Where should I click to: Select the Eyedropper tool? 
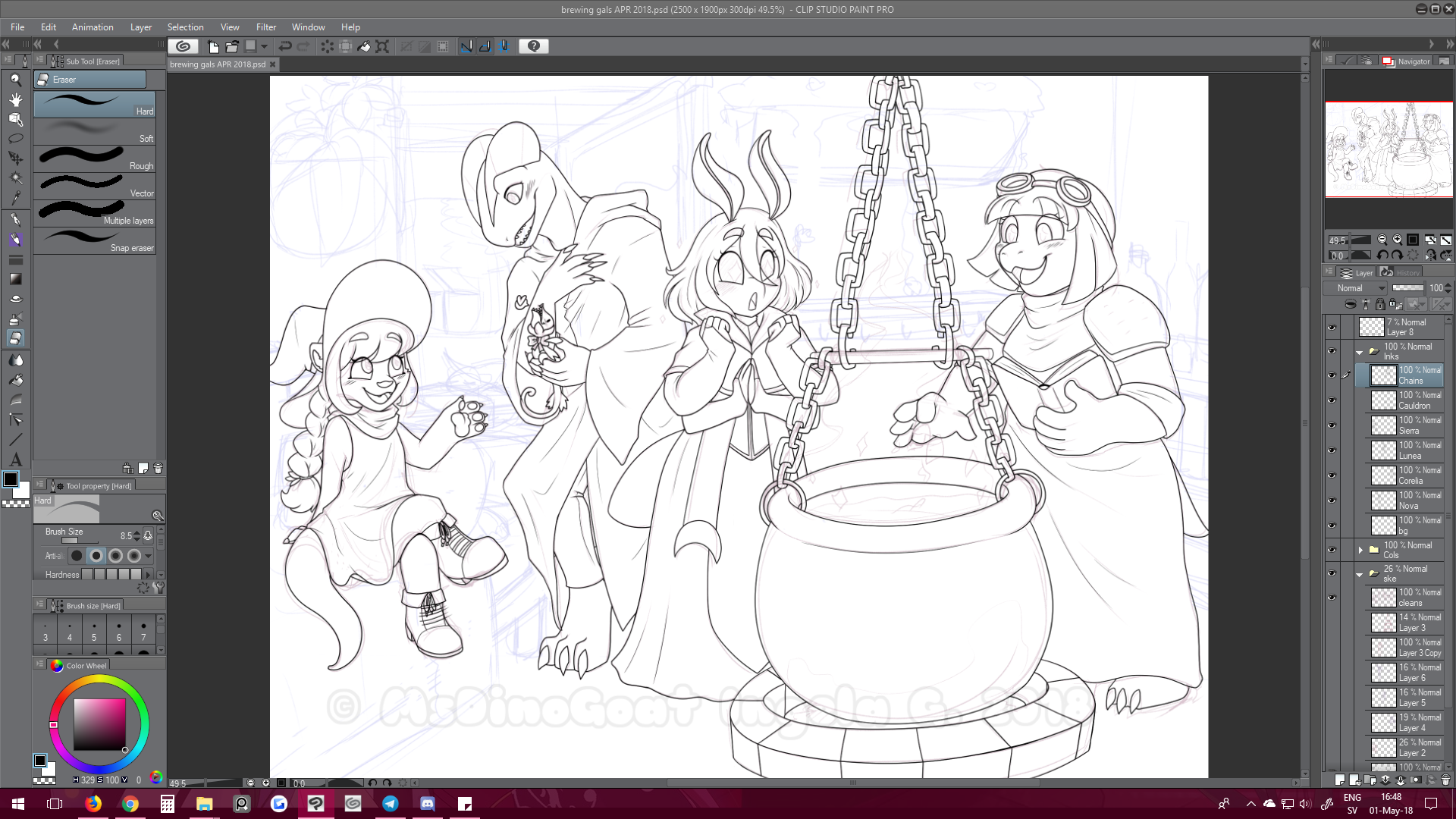coord(15,198)
